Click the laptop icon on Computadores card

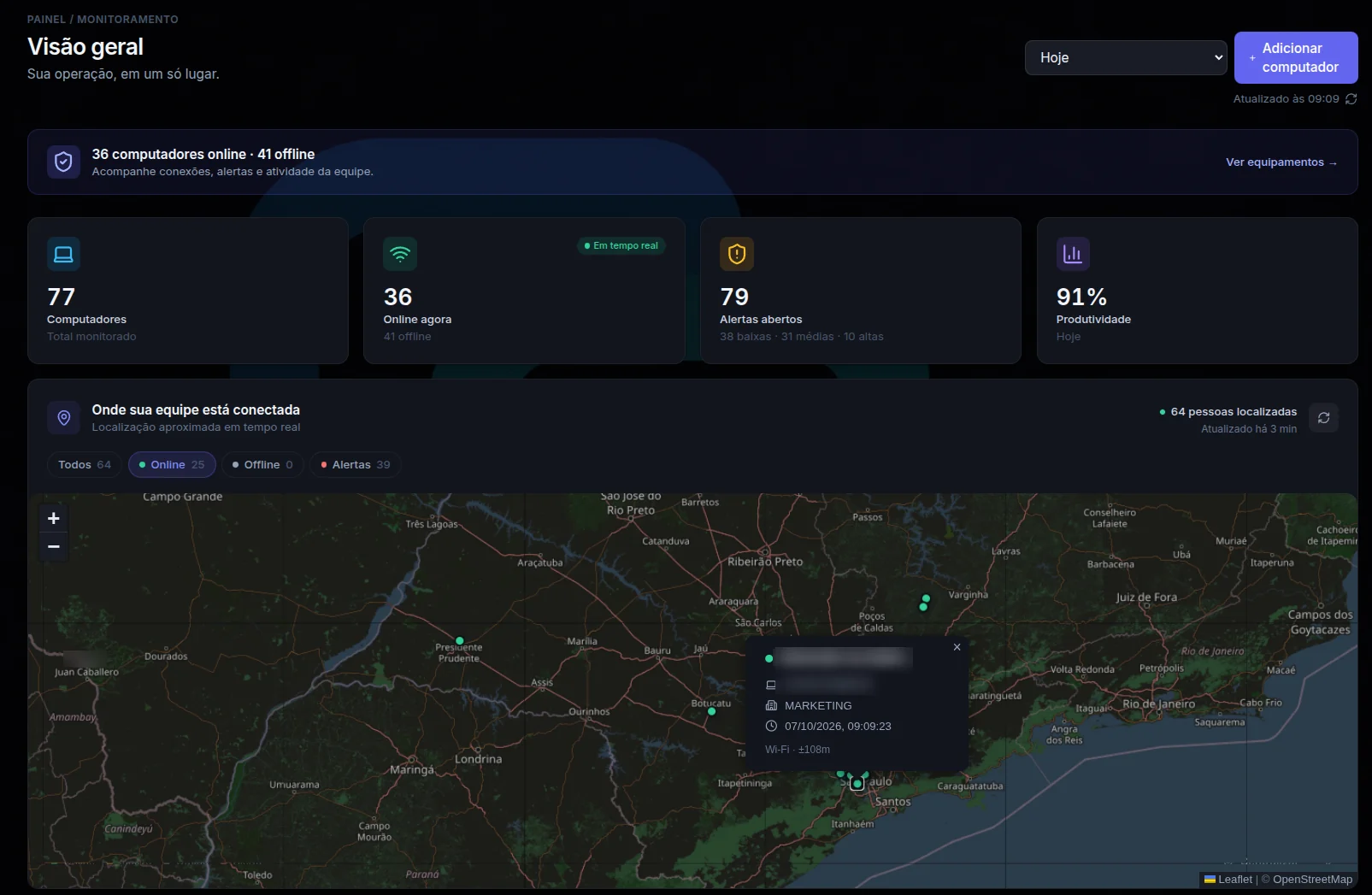point(63,254)
